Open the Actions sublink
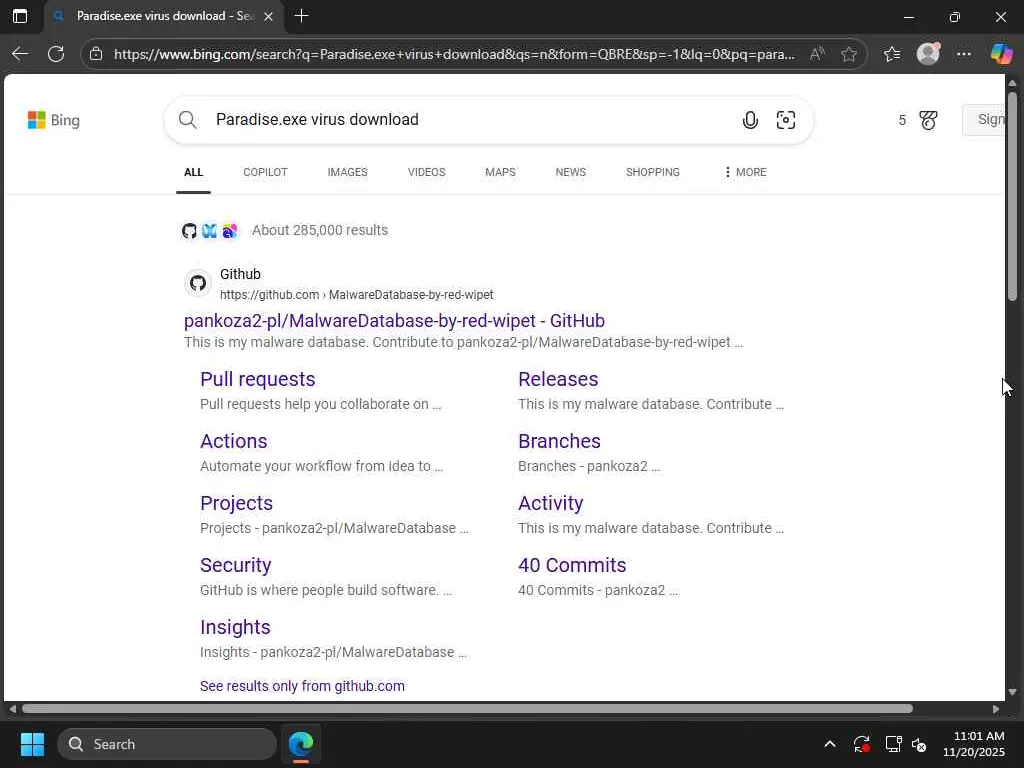The image size is (1024, 768). 234,441
